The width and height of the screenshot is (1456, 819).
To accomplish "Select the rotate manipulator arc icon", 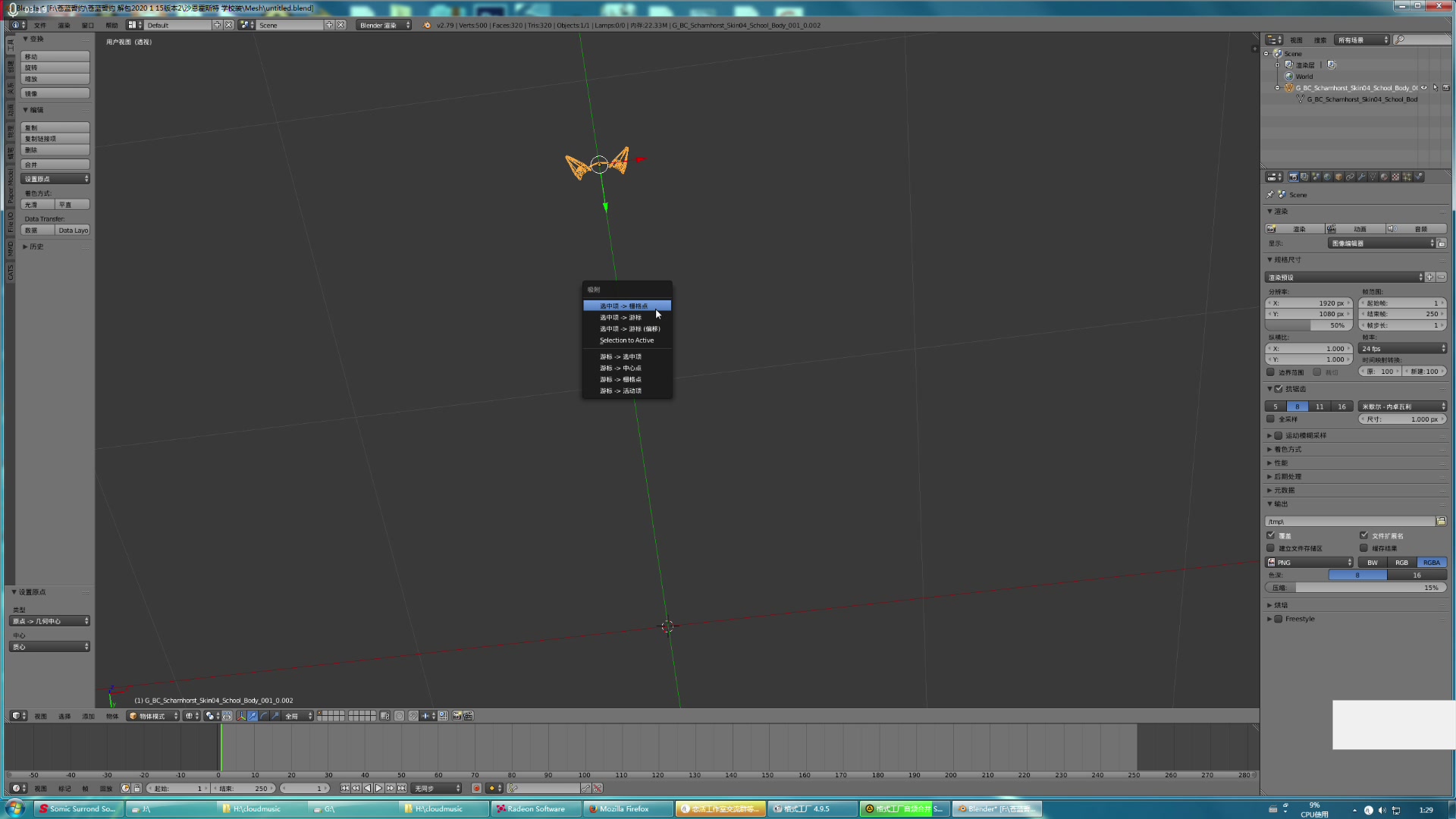I will coord(264,716).
